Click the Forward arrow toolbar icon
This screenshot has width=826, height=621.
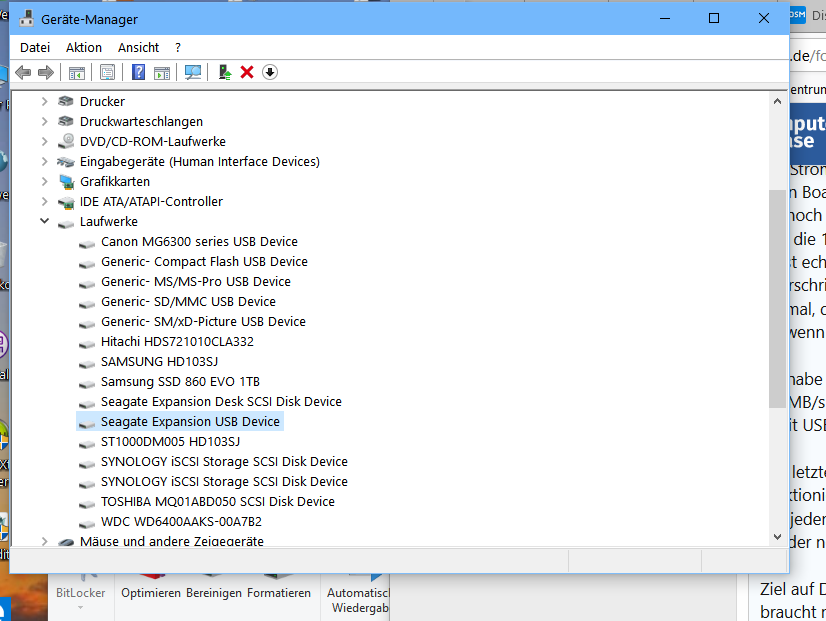click(x=46, y=72)
